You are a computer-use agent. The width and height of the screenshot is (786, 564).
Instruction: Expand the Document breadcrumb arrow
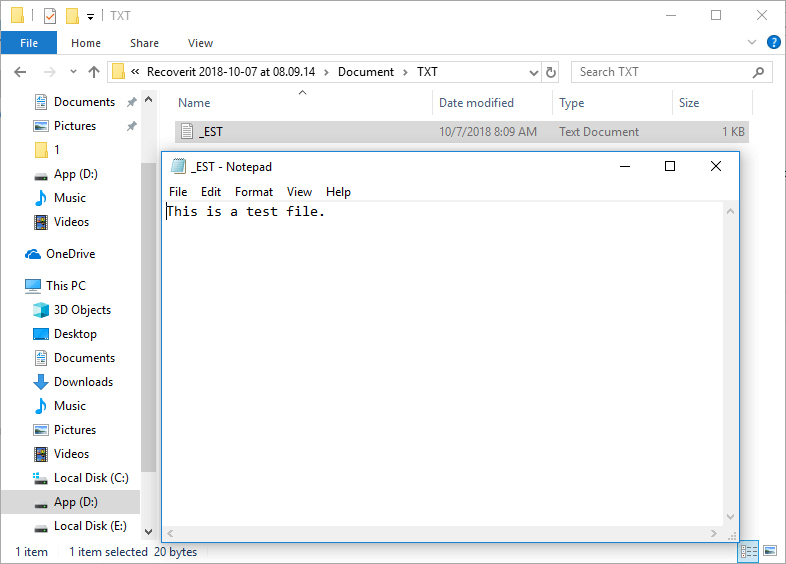click(x=405, y=72)
